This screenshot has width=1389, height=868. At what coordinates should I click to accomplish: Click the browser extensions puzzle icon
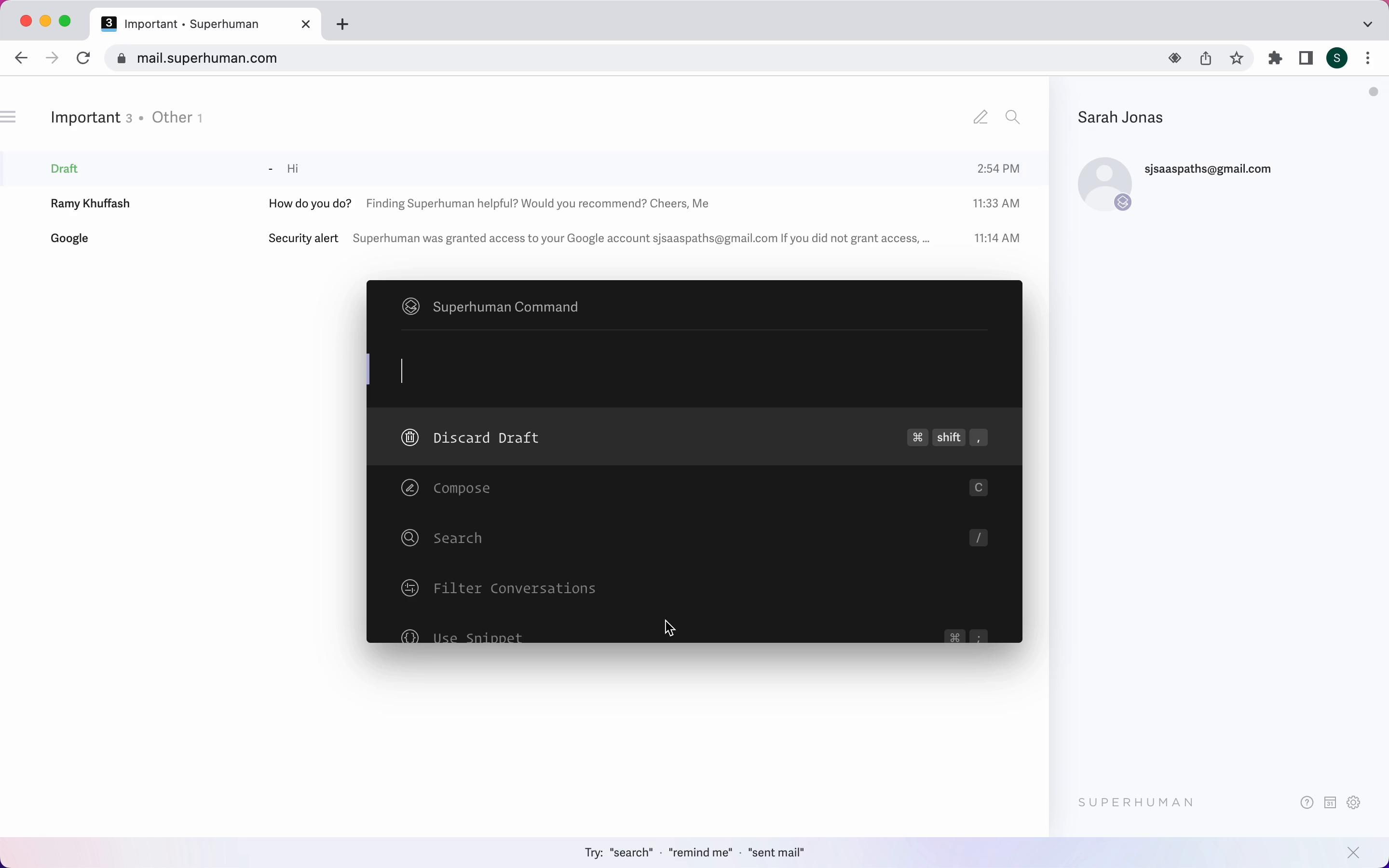[x=1275, y=58]
